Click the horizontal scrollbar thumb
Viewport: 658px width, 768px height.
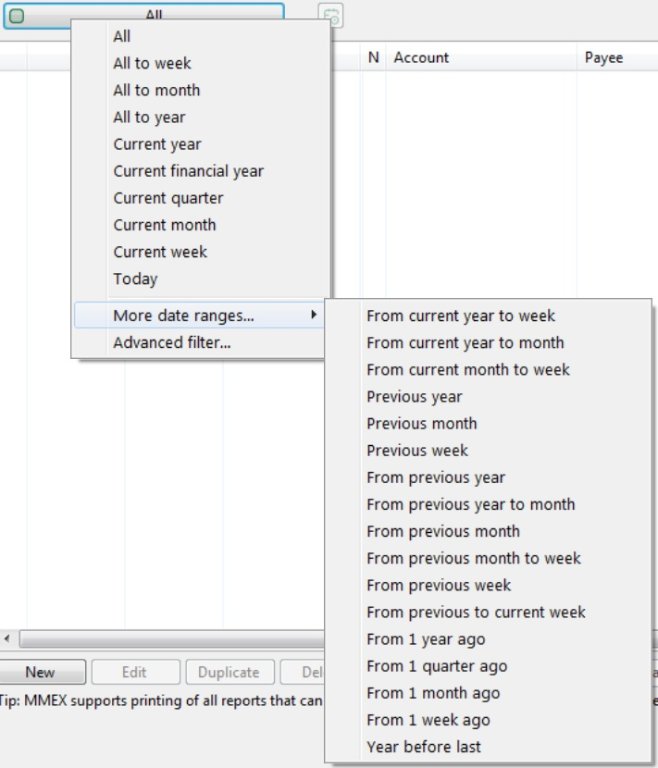(x=171, y=639)
